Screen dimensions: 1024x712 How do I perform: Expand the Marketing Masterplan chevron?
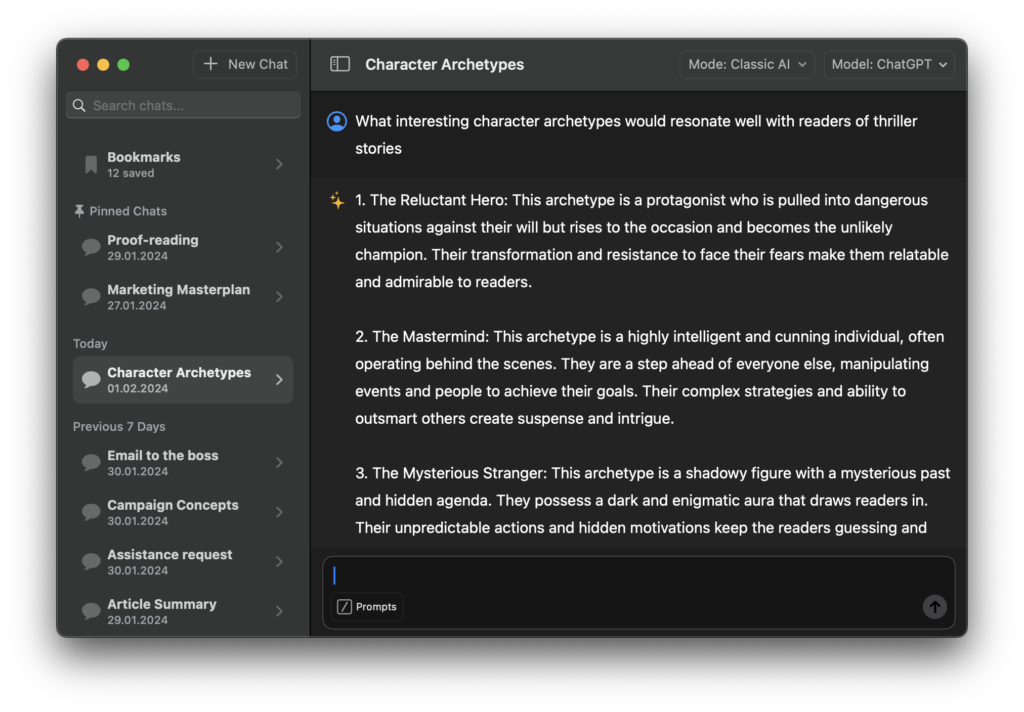point(280,297)
